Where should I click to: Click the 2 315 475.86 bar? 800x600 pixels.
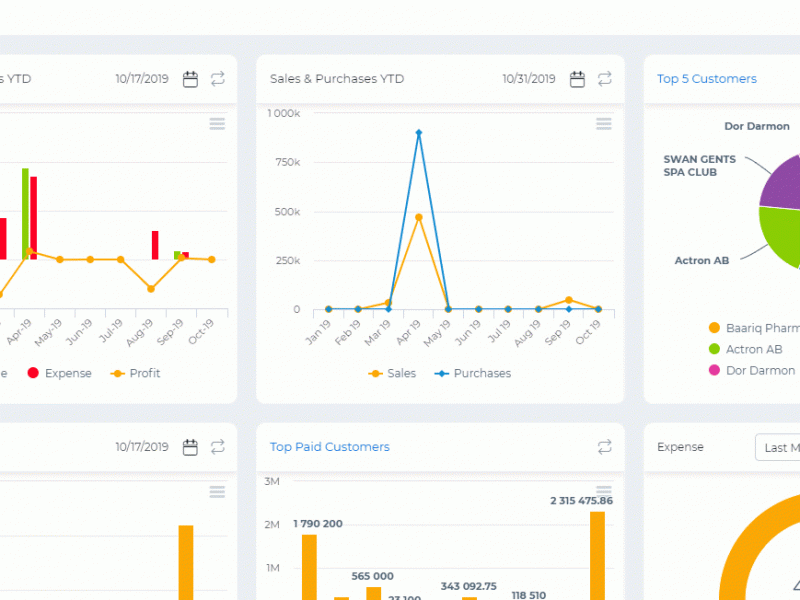[597, 556]
